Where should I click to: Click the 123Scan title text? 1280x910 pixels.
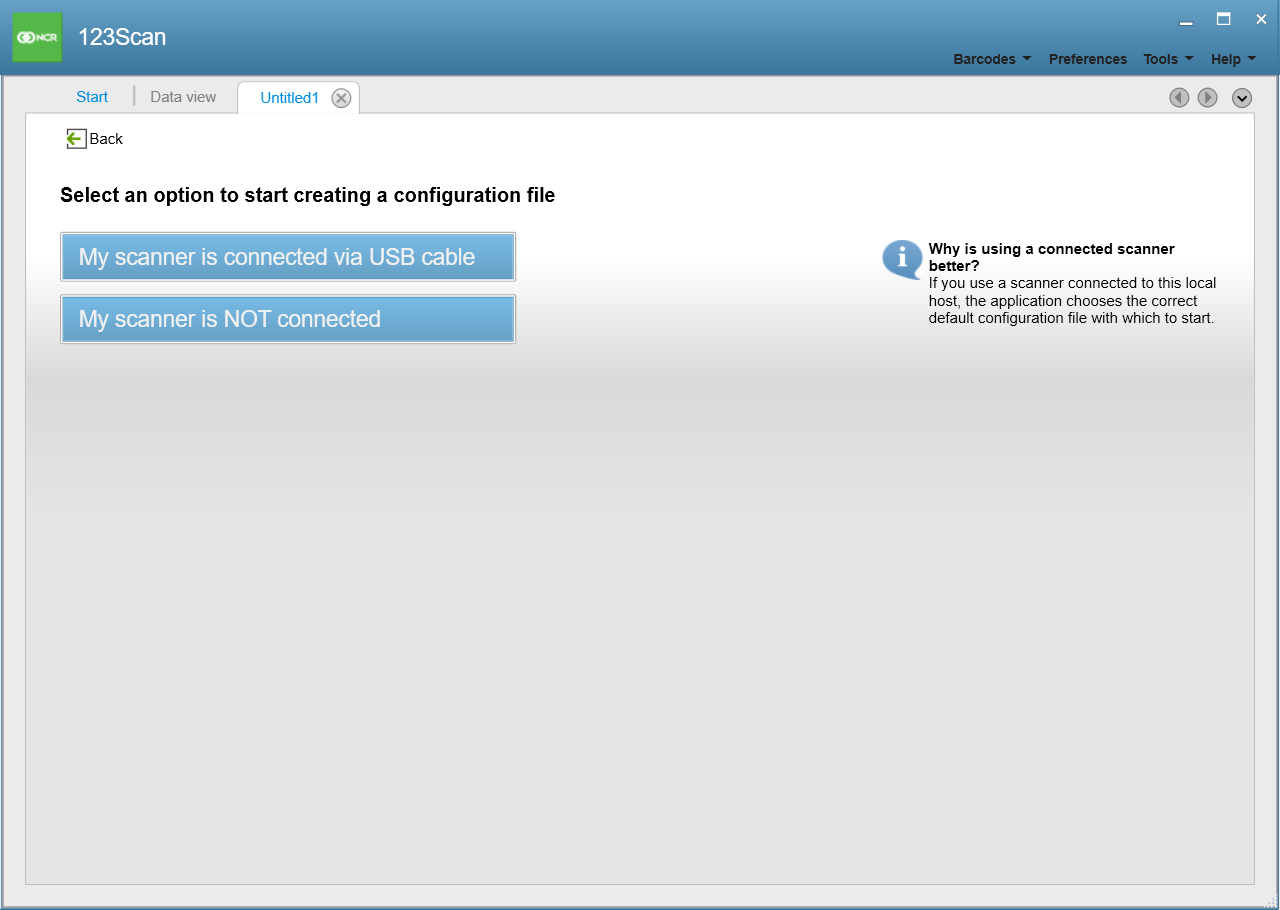pos(122,38)
